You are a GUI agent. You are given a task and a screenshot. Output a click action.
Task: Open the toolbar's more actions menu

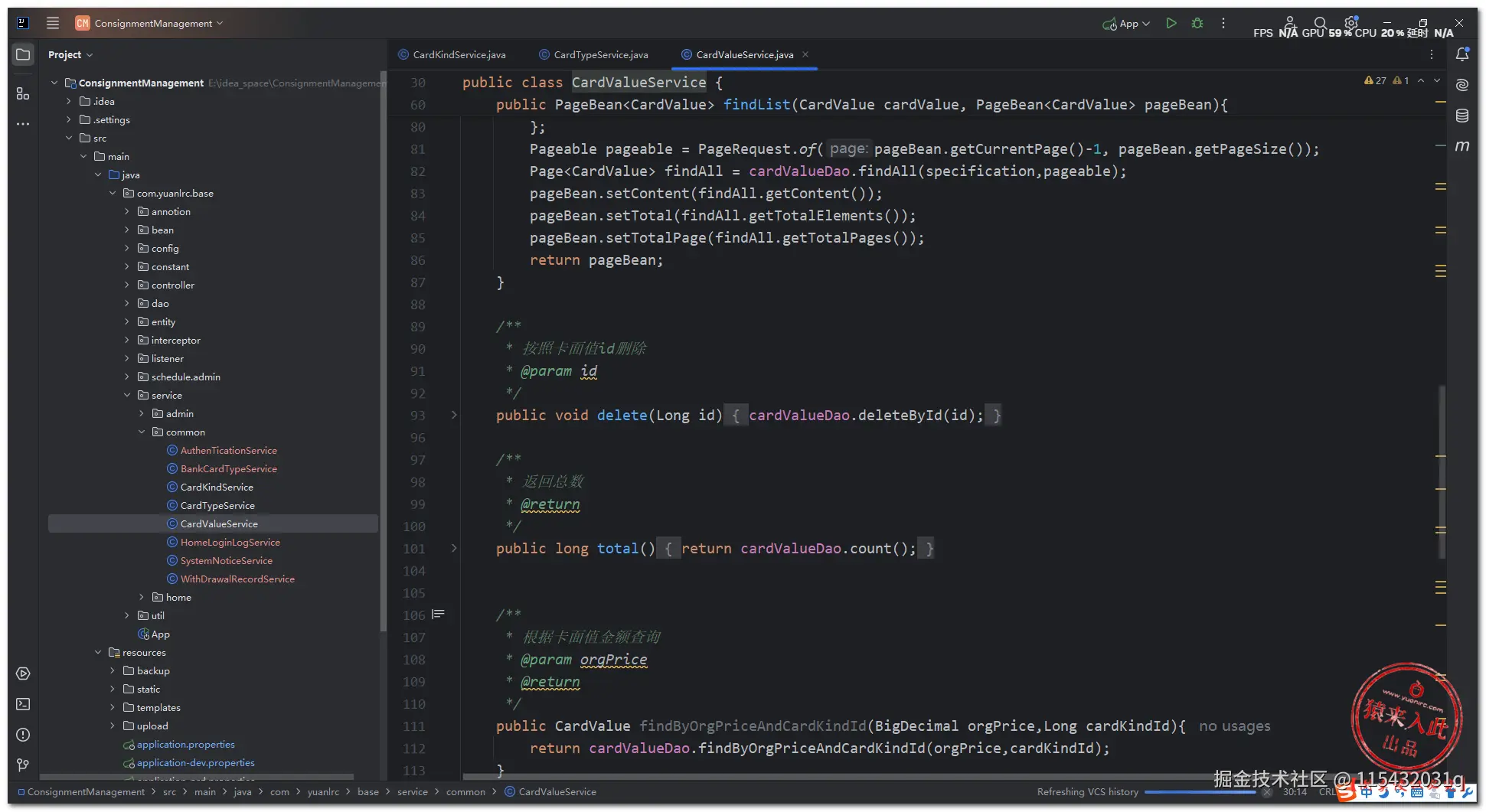coord(1223,23)
